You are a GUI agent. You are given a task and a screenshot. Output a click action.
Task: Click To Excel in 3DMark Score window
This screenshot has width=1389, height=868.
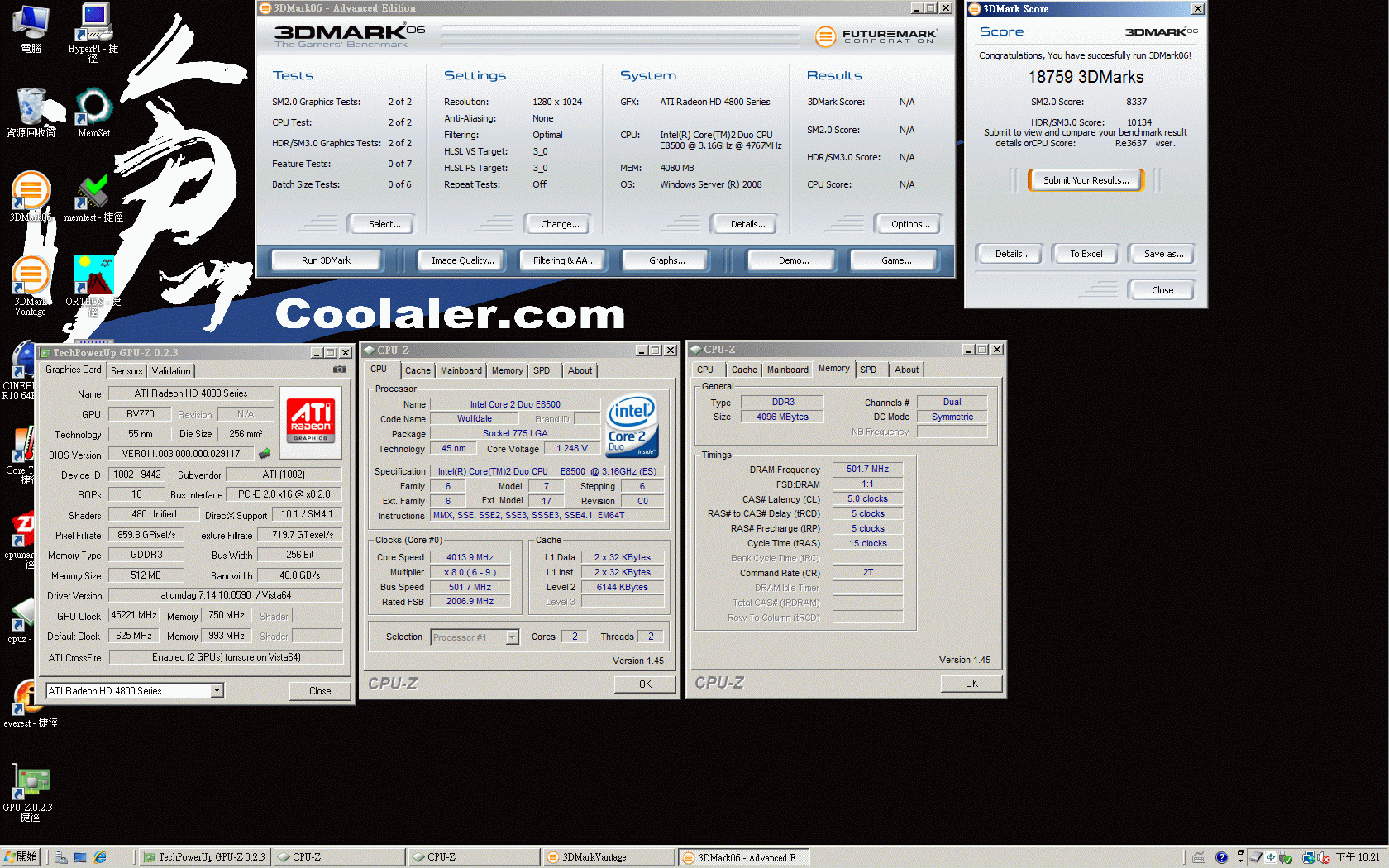point(1086,254)
